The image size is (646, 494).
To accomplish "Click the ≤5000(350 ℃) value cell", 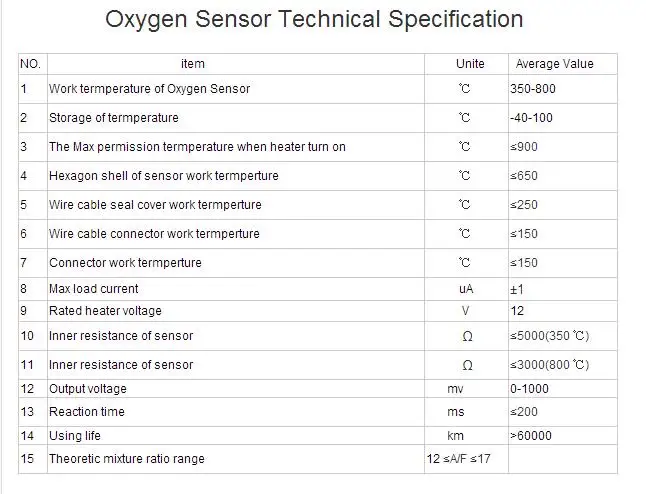I will coord(550,336).
